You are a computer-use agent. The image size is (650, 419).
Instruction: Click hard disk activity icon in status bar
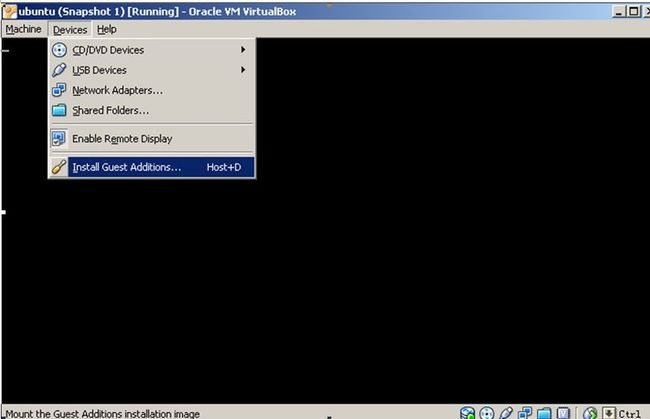[x=467, y=413]
